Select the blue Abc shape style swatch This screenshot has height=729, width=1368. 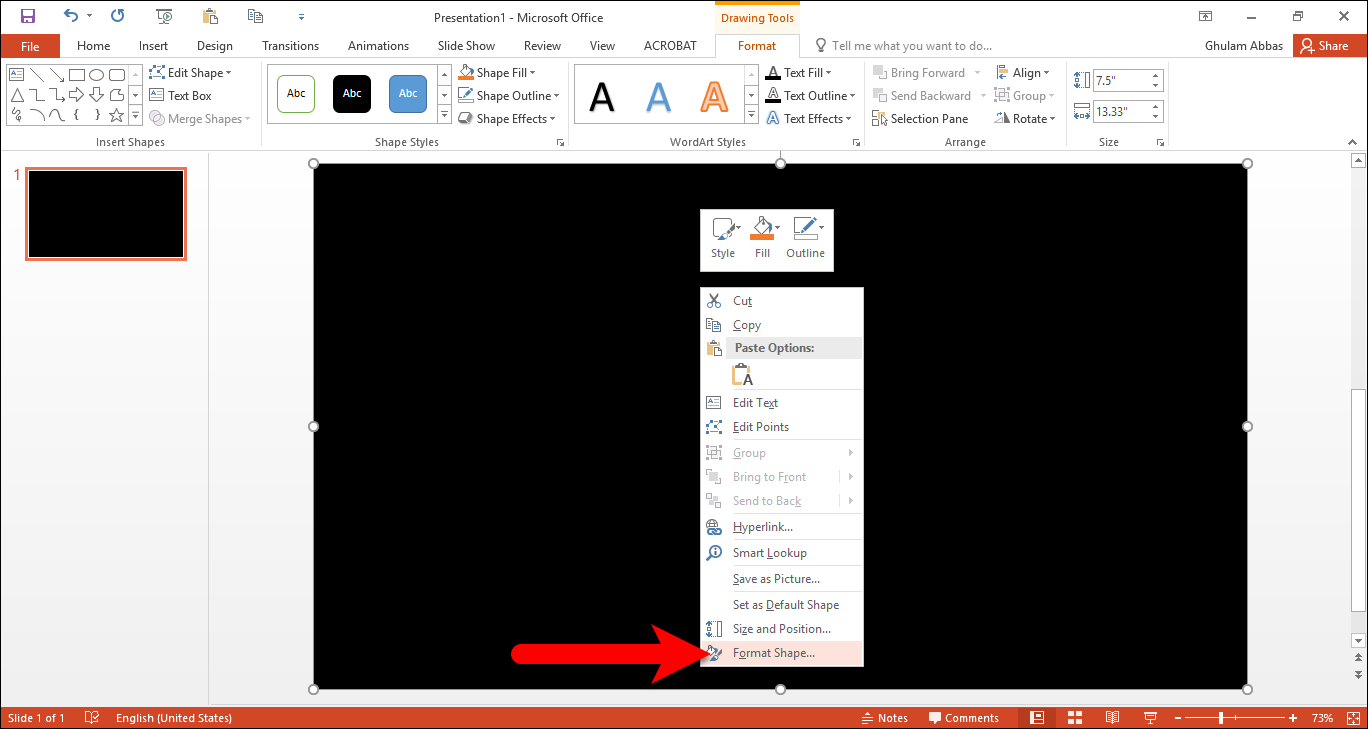click(408, 93)
